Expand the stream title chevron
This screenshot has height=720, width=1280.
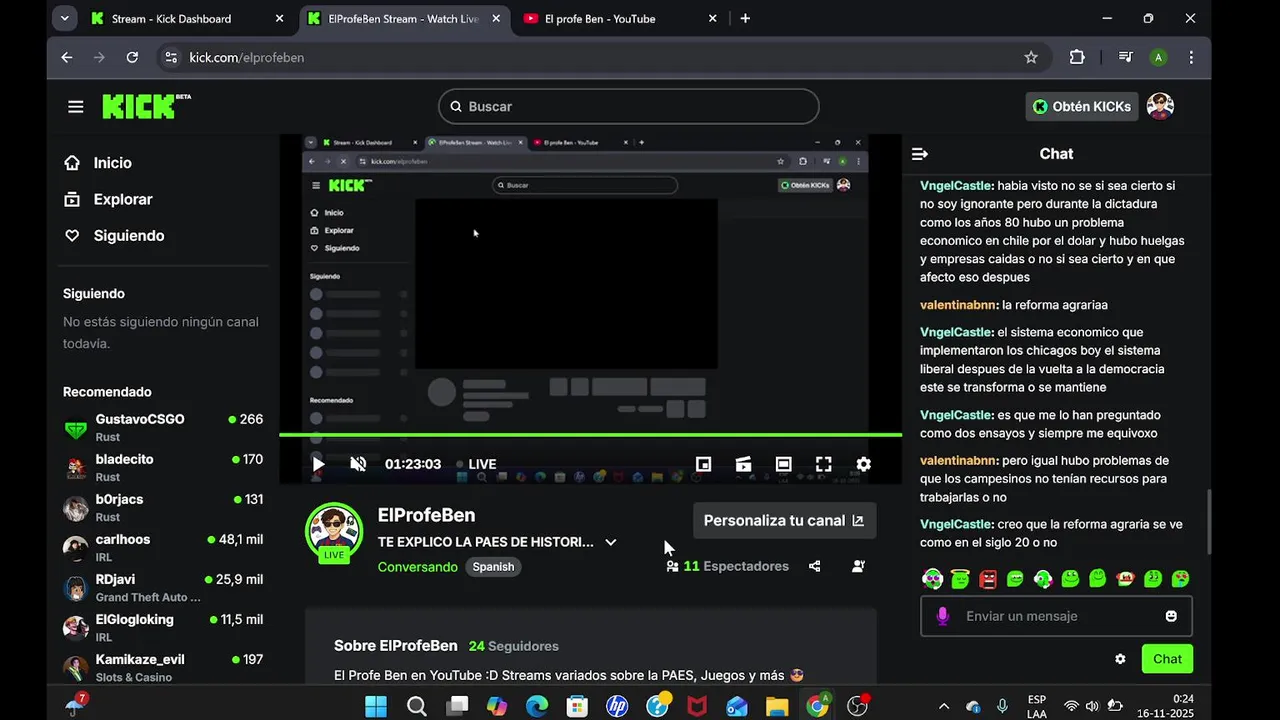pyautogui.click(x=611, y=542)
